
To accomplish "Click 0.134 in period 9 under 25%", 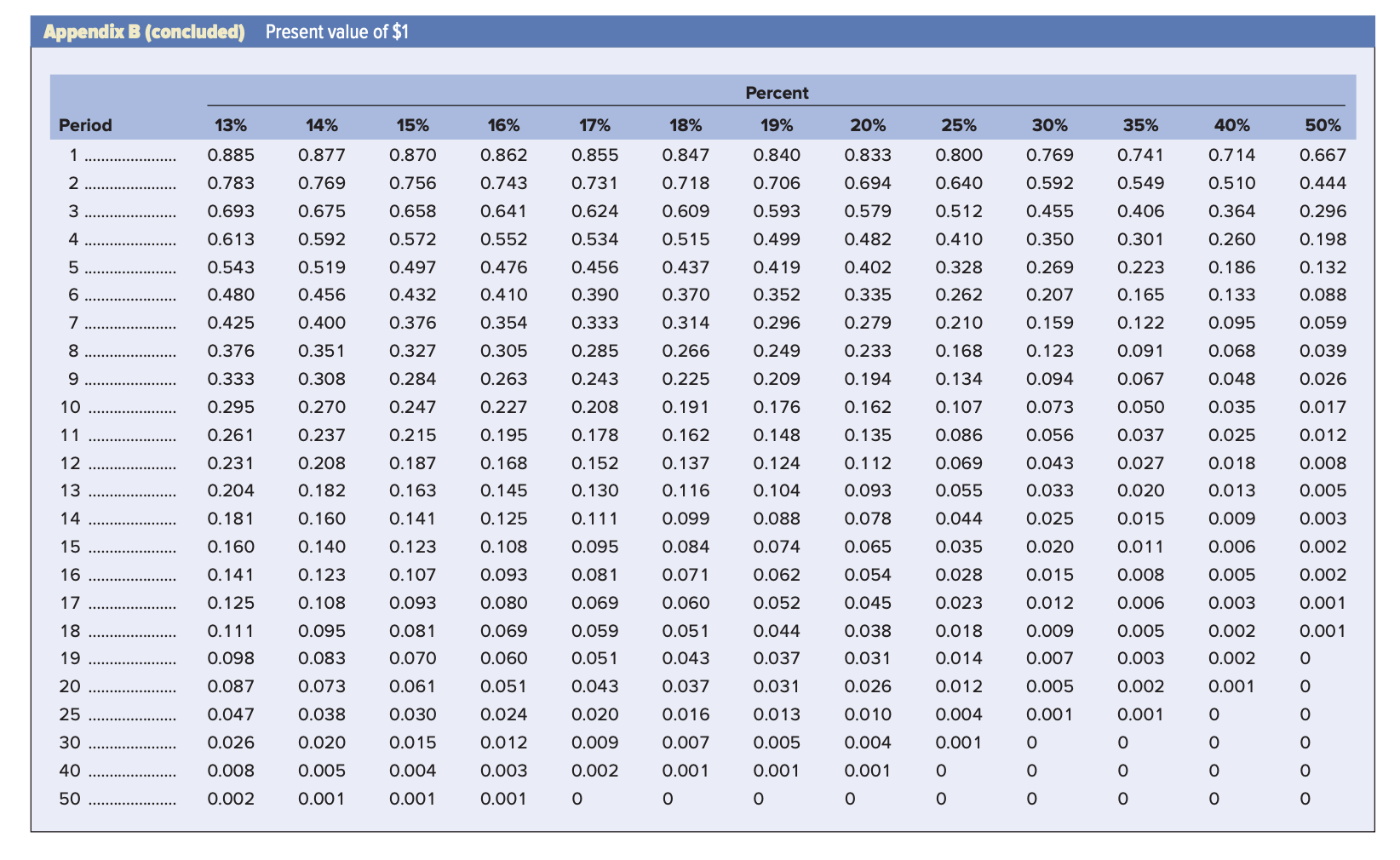I will [959, 379].
